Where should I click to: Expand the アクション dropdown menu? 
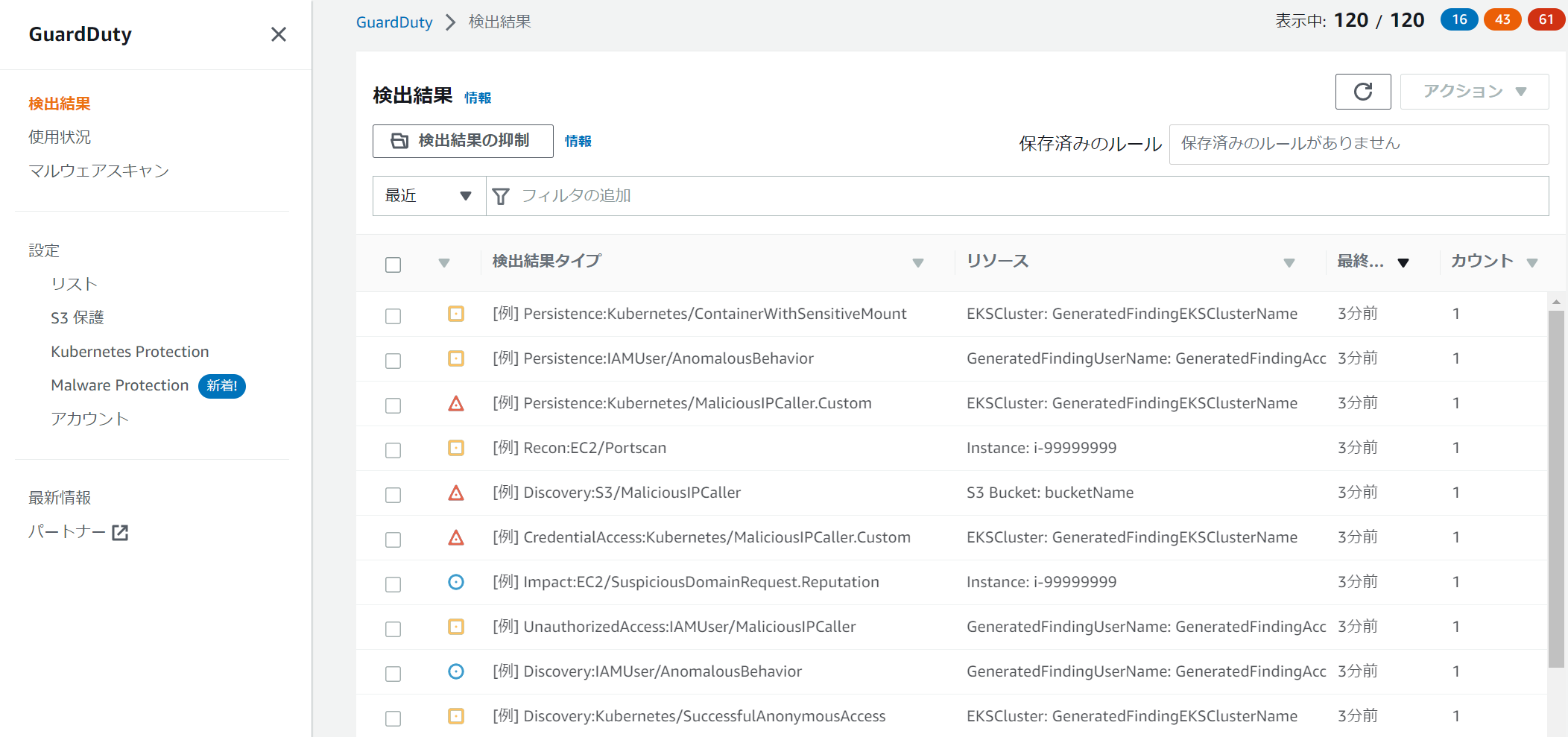[1473, 92]
